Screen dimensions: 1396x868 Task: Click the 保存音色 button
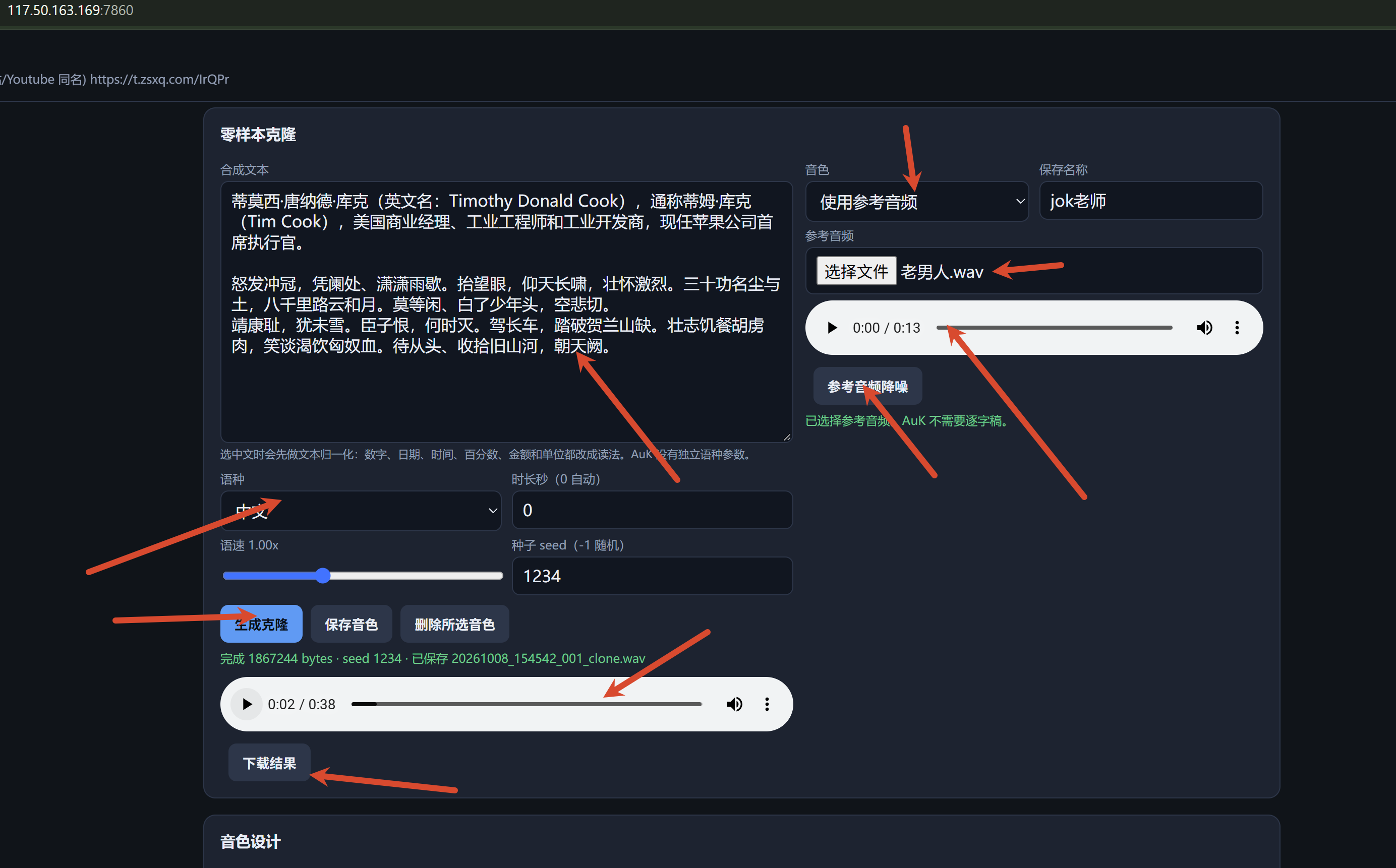point(352,624)
